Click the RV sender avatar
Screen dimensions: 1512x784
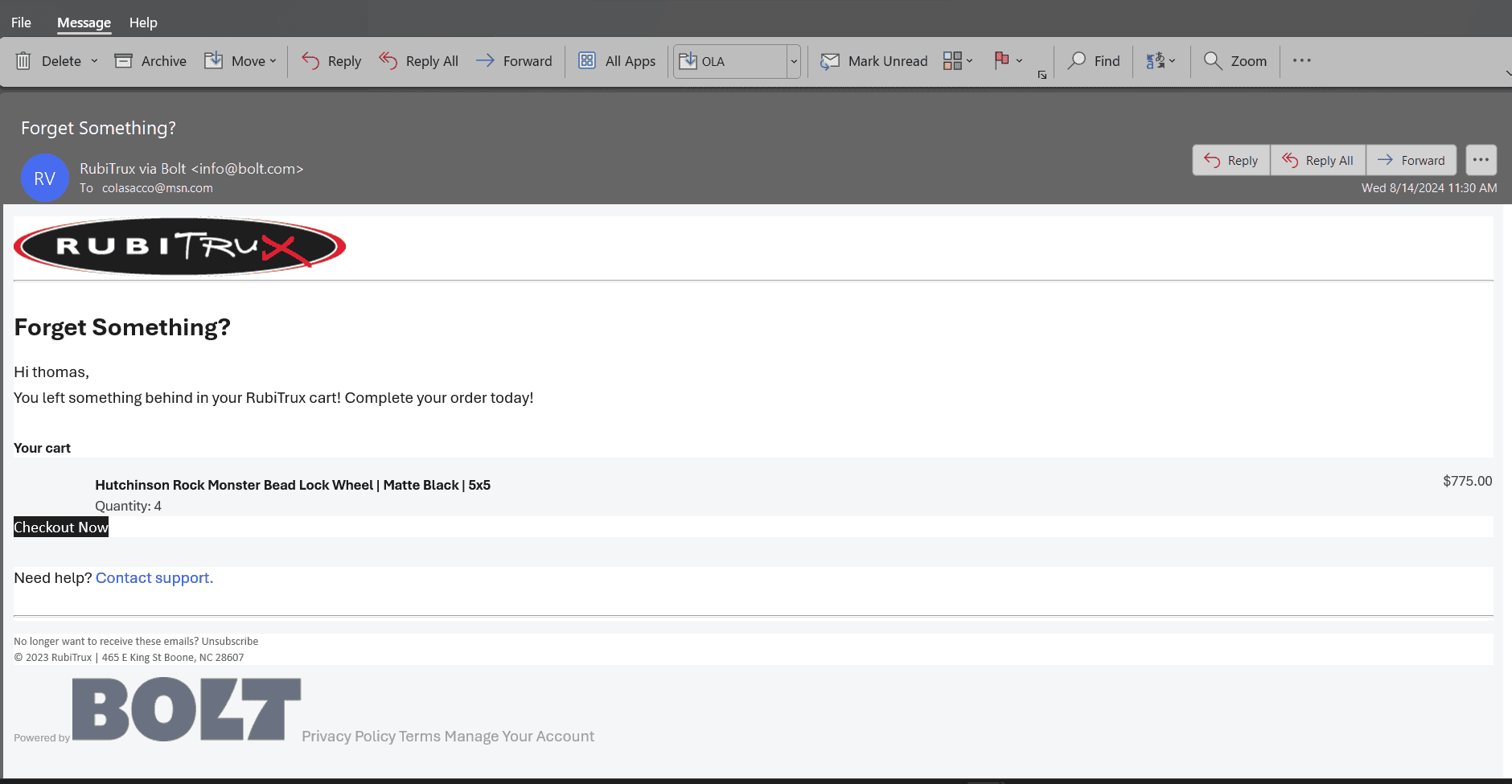[45, 178]
